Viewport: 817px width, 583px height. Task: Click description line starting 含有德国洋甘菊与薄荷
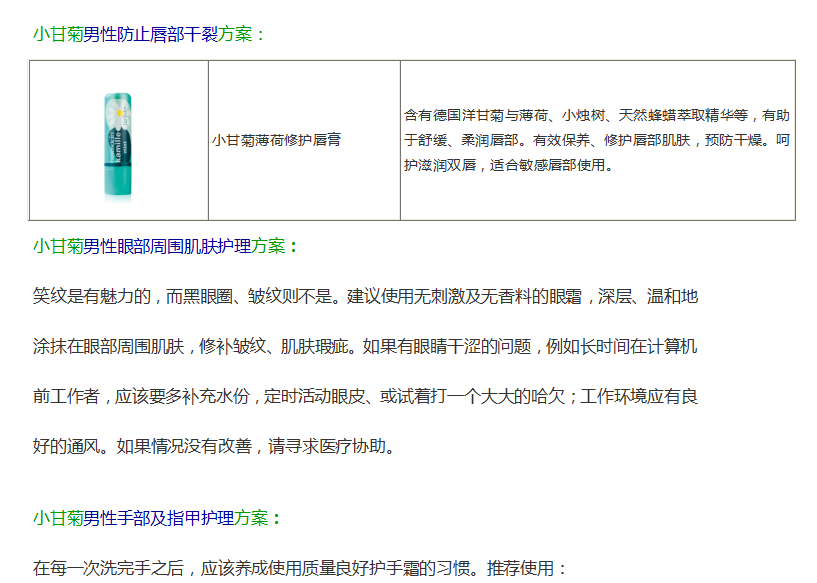[x=597, y=115]
